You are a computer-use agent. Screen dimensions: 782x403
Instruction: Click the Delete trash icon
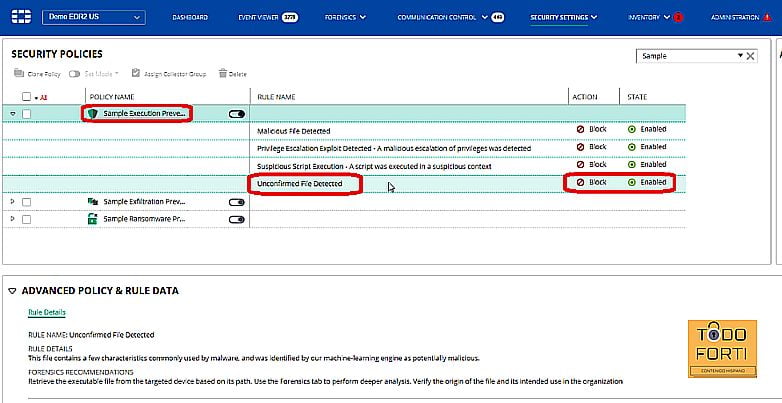click(222, 74)
